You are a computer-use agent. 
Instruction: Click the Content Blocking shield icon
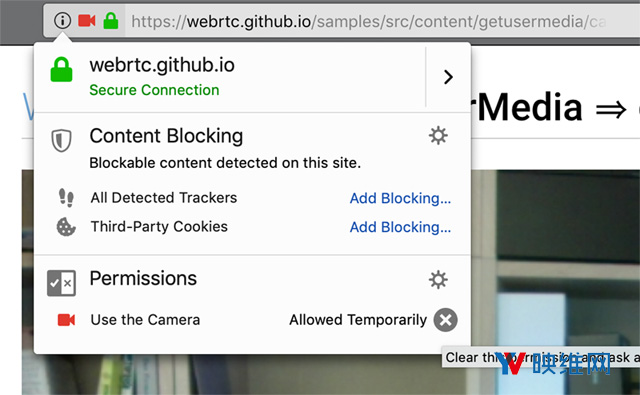coord(61,140)
